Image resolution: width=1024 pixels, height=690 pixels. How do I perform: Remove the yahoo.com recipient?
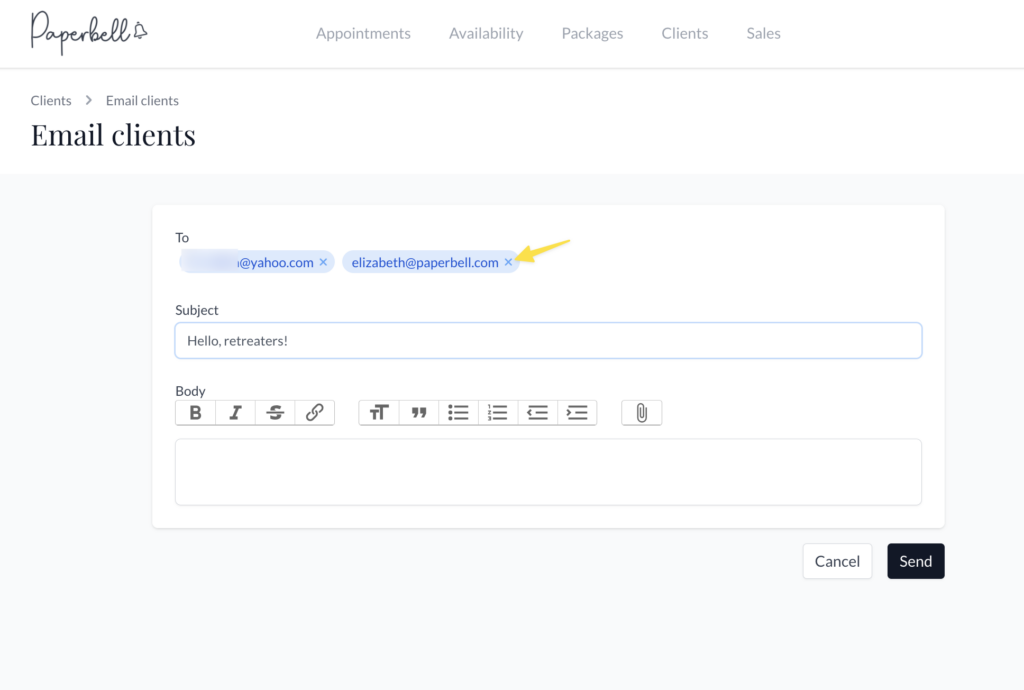pos(323,262)
